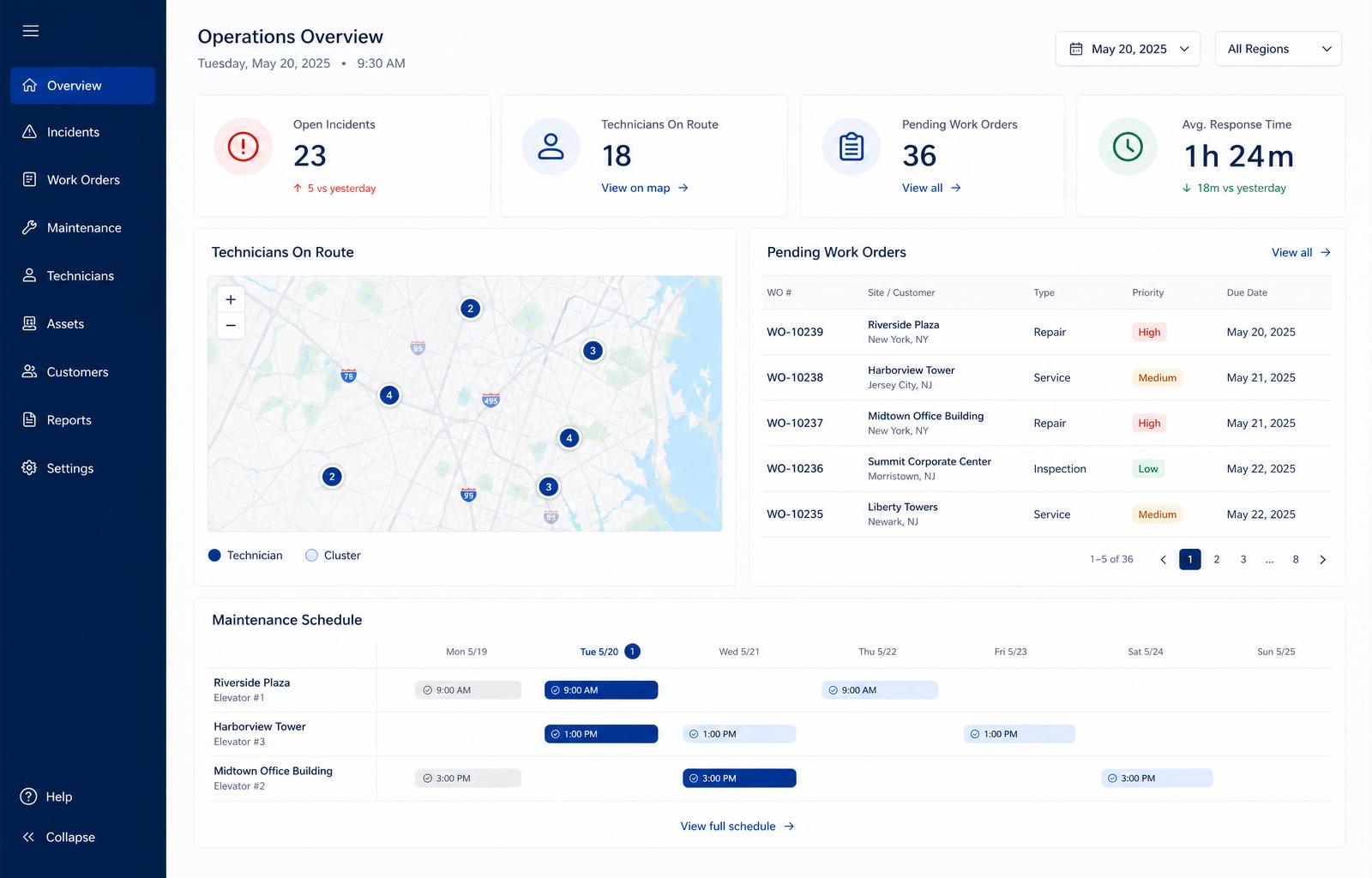
Task: Expand the All Regions dropdown
Action: (1279, 49)
